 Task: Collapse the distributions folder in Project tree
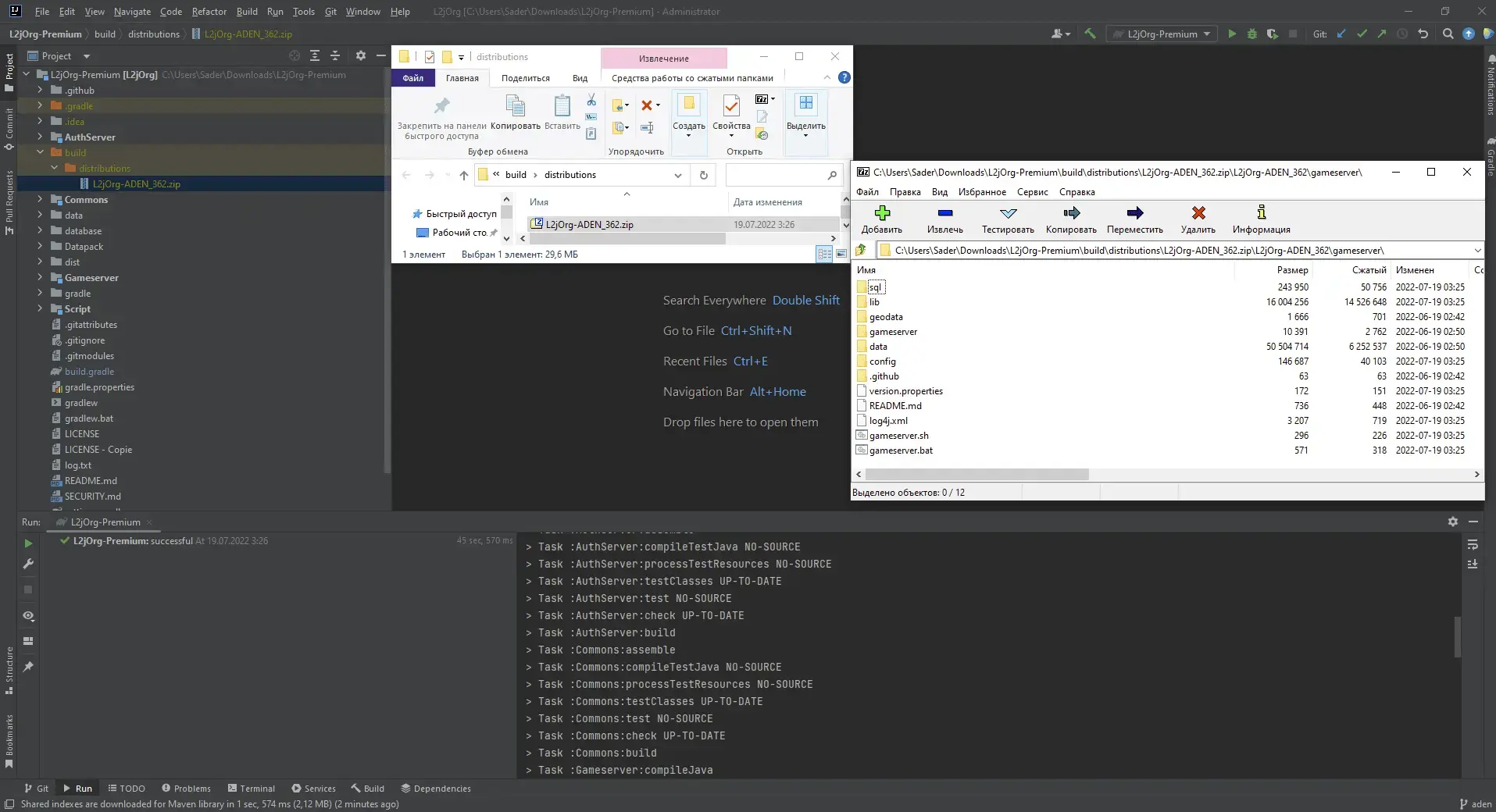54,168
